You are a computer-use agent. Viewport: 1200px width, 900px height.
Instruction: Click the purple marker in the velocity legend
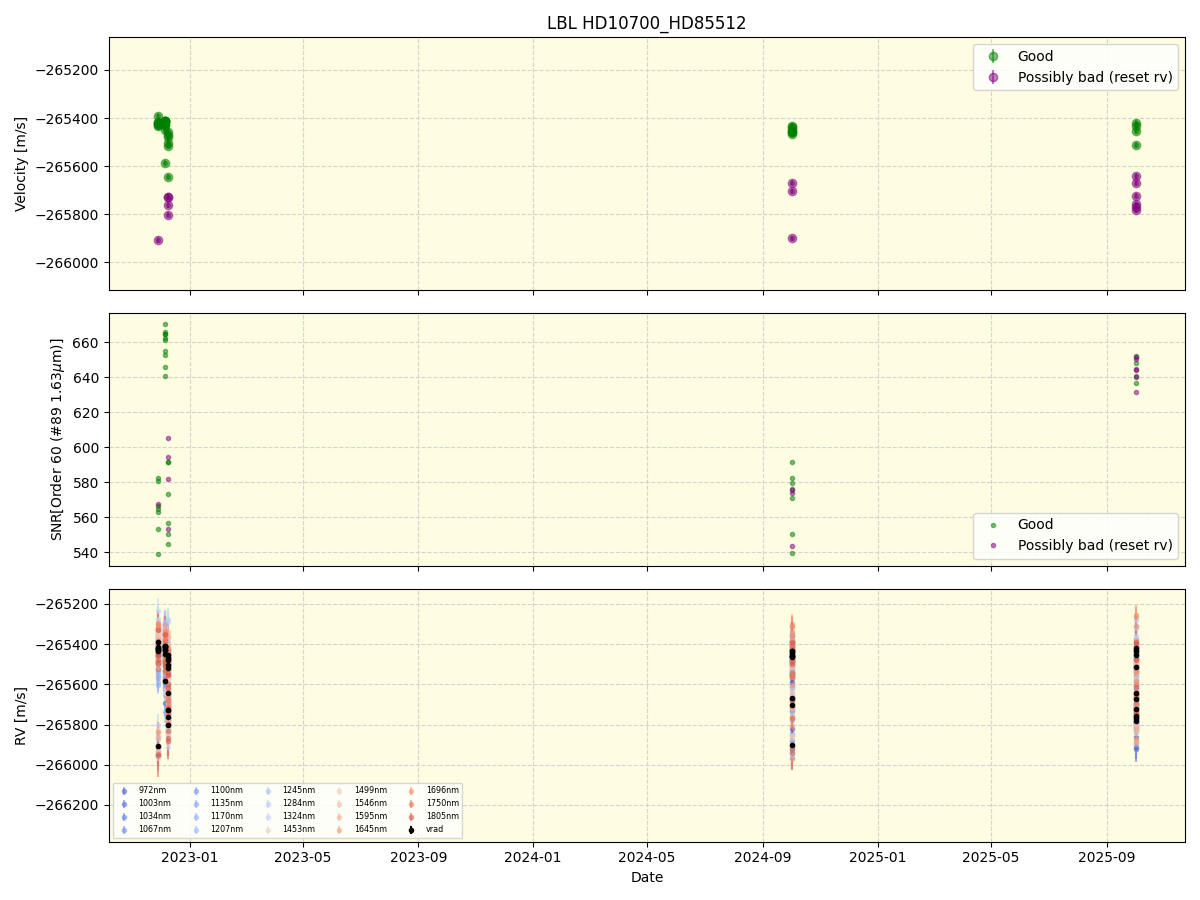click(x=993, y=77)
